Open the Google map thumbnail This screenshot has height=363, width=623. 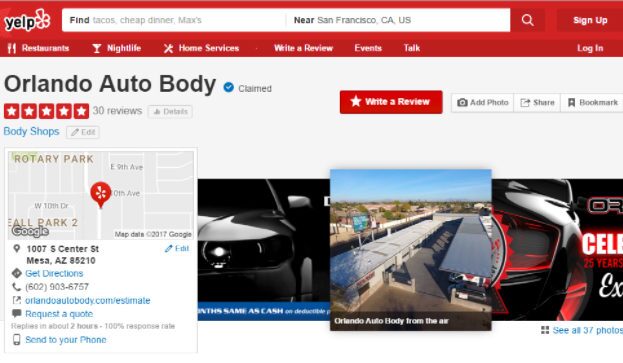coord(101,195)
